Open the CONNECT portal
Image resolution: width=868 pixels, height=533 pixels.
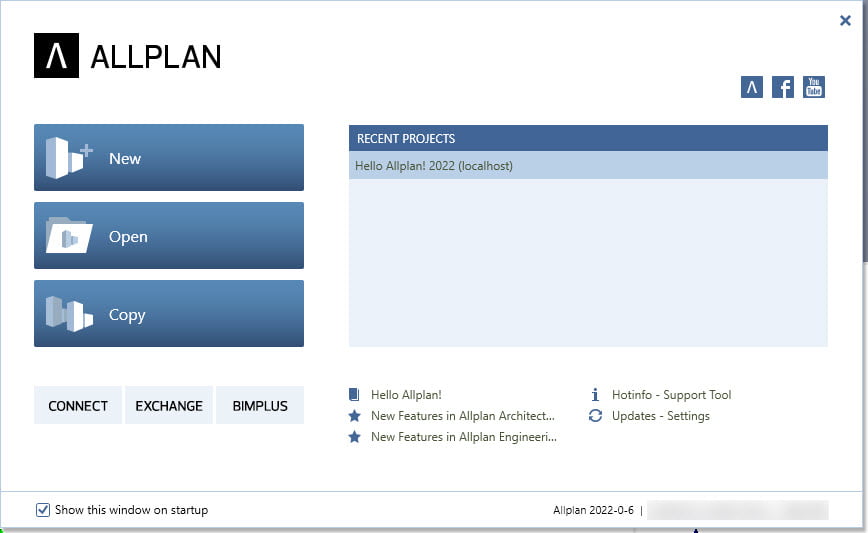[78, 406]
